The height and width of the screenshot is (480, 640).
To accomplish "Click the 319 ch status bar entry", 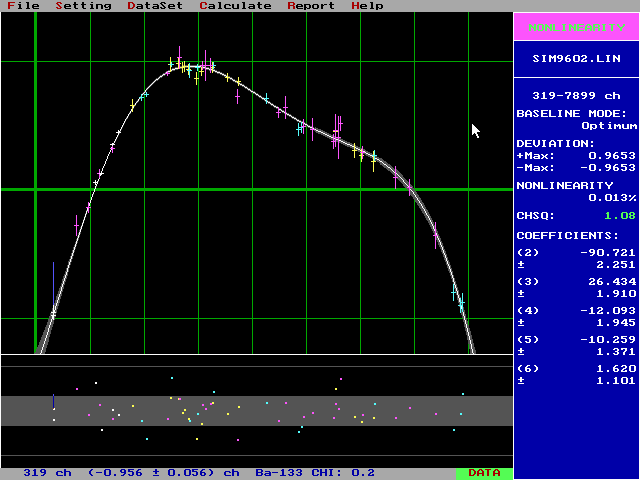I will (x=47, y=473).
